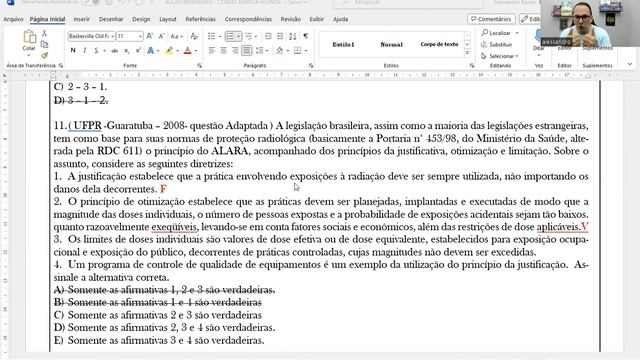The image size is (640, 360).
Task: Open the Estilos pane launcher
Action: (x=472, y=65)
